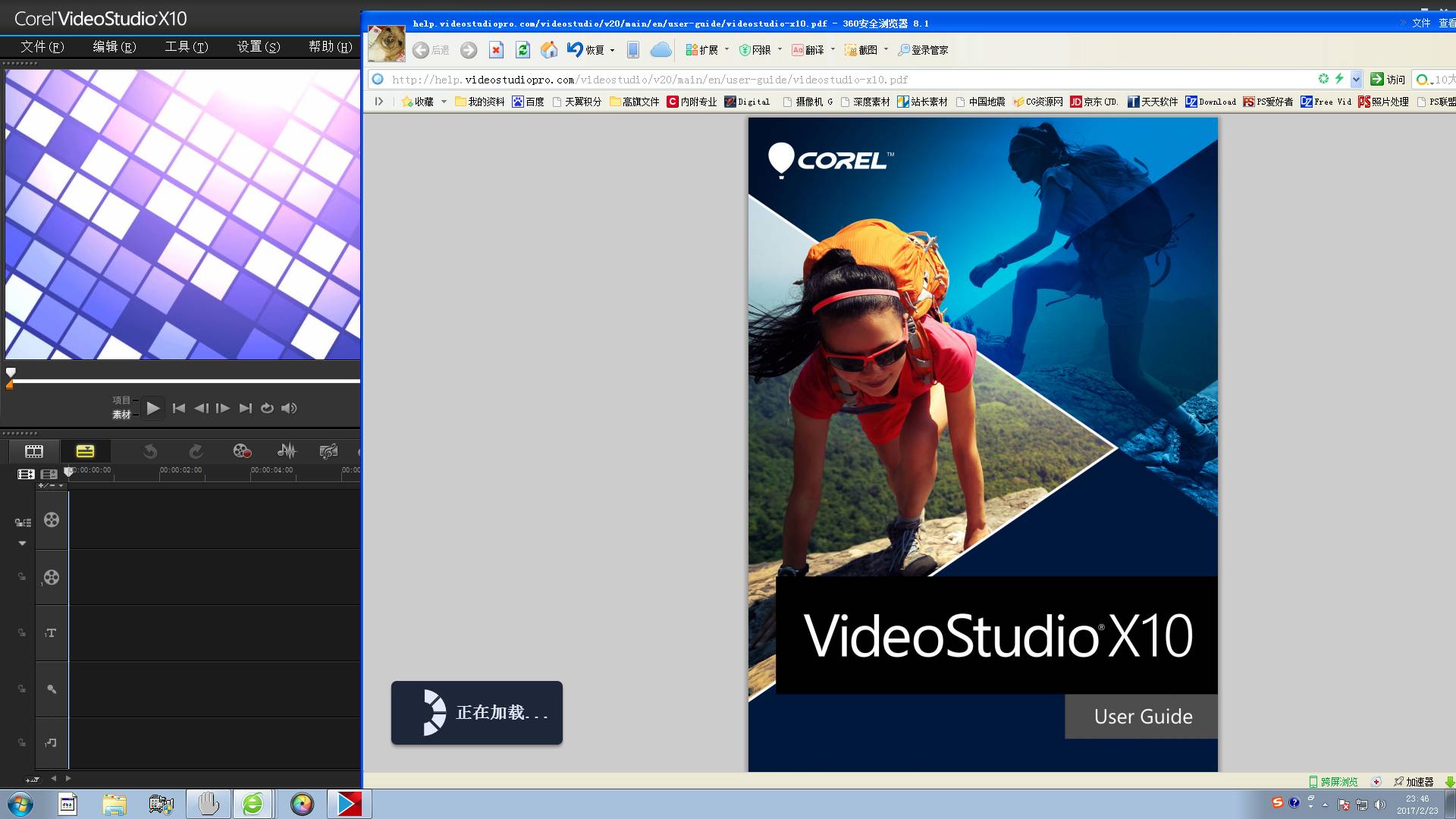This screenshot has width=1456, height=819.
Task: Open the address bar history dropdown arrow
Action: pyautogui.click(x=1356, y=79)
